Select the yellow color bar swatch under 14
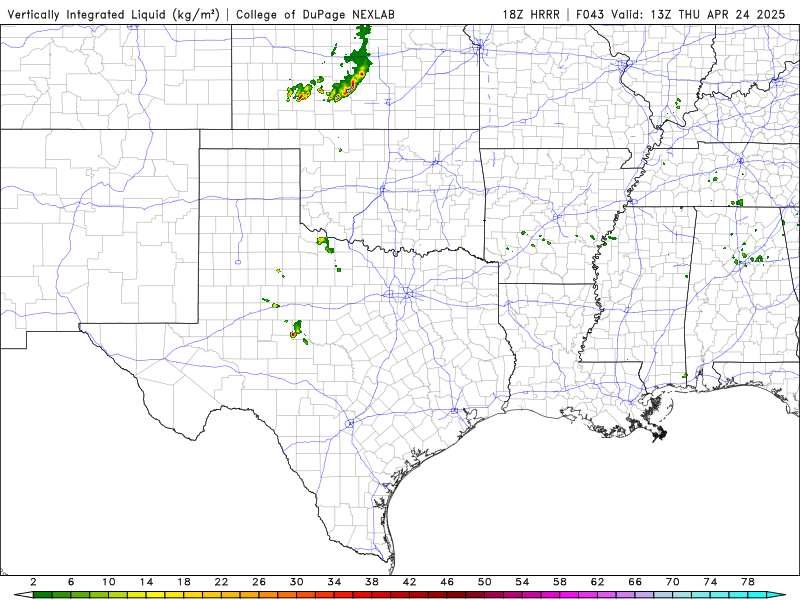The image size is (800, 600). [156, 595]
